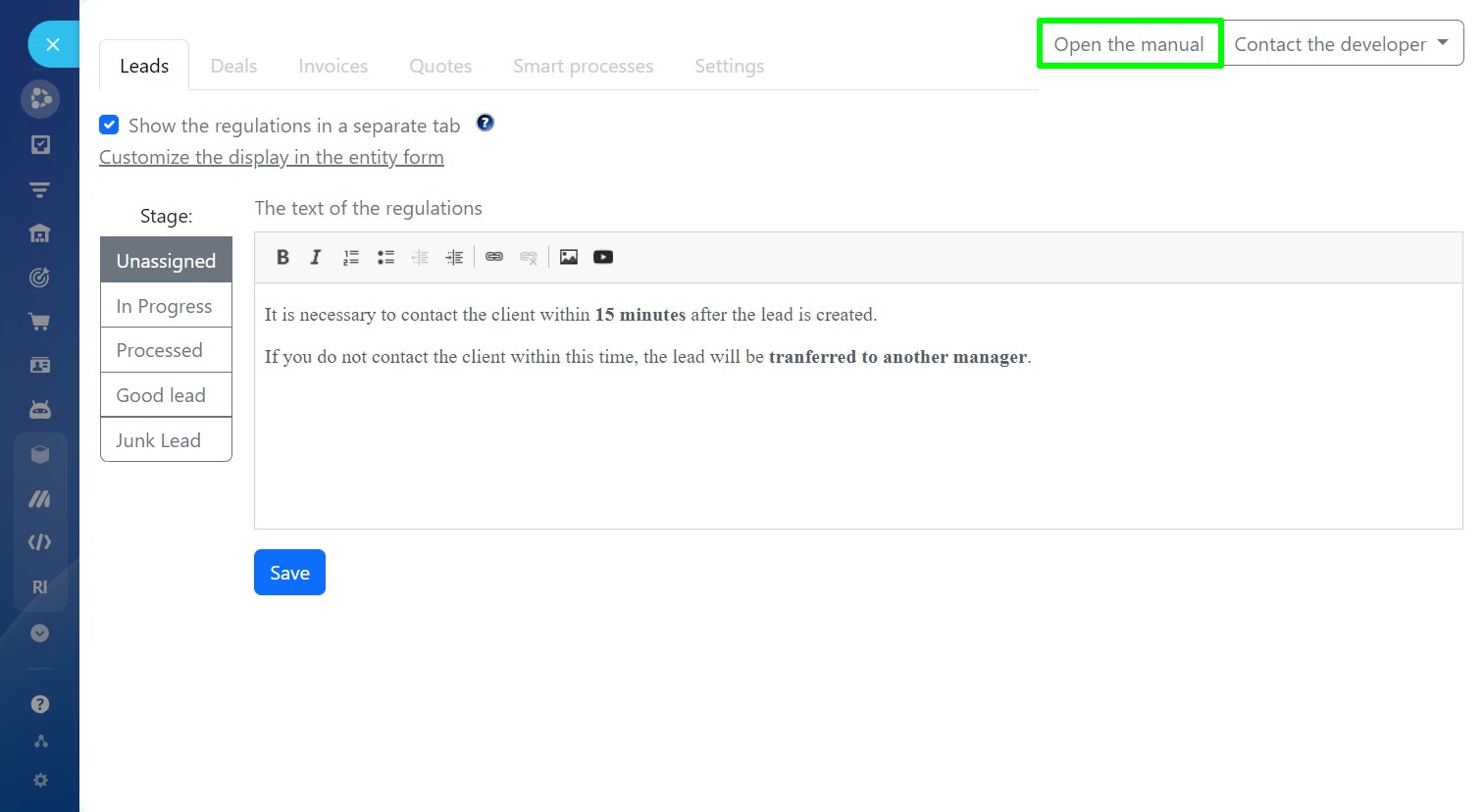The image size is (1484, 812).
Task: Embed a video using the YouTube icon
Action: coord(603,257)
